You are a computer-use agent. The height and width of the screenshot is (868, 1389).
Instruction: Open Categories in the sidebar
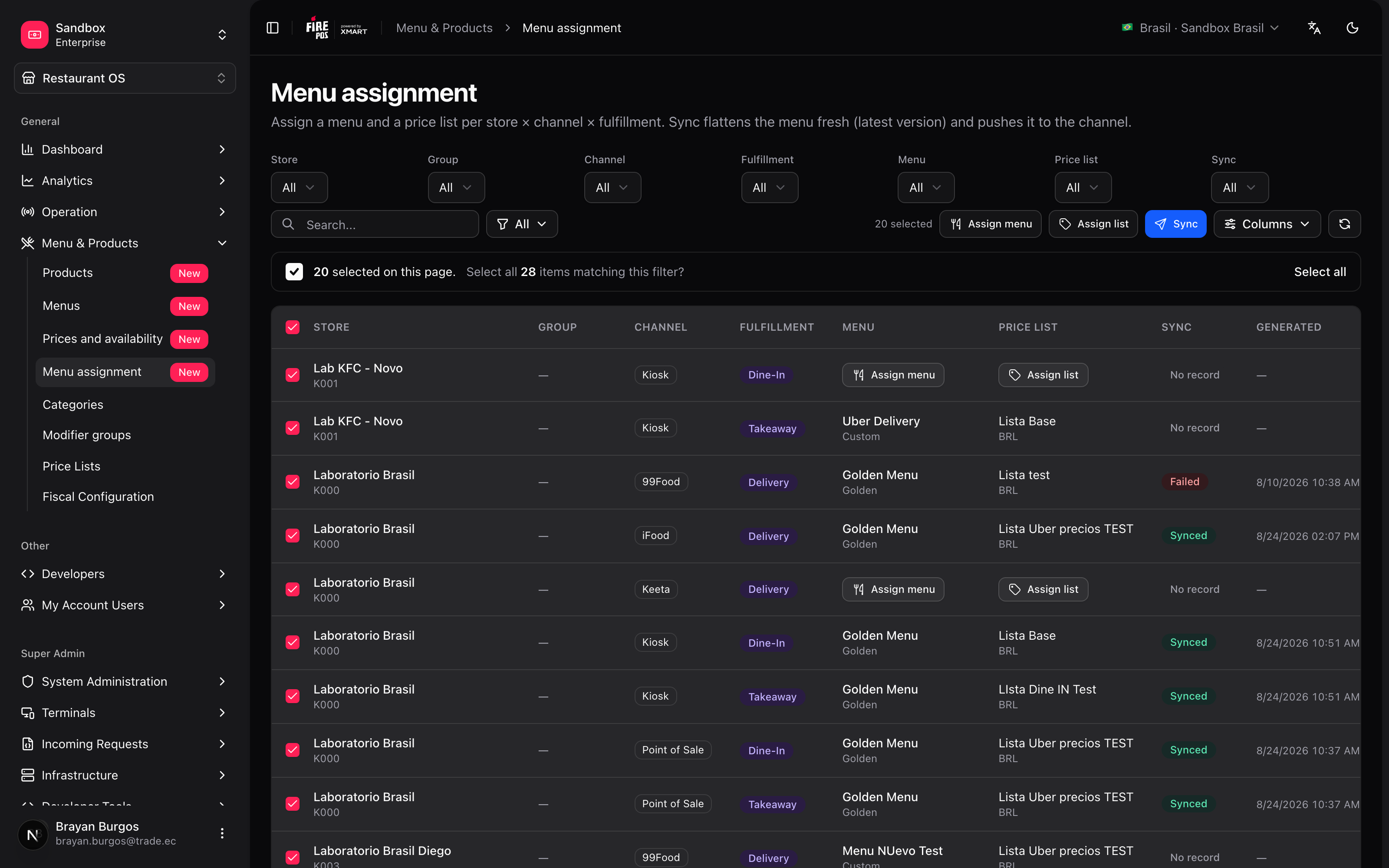[x=125, y=405]
